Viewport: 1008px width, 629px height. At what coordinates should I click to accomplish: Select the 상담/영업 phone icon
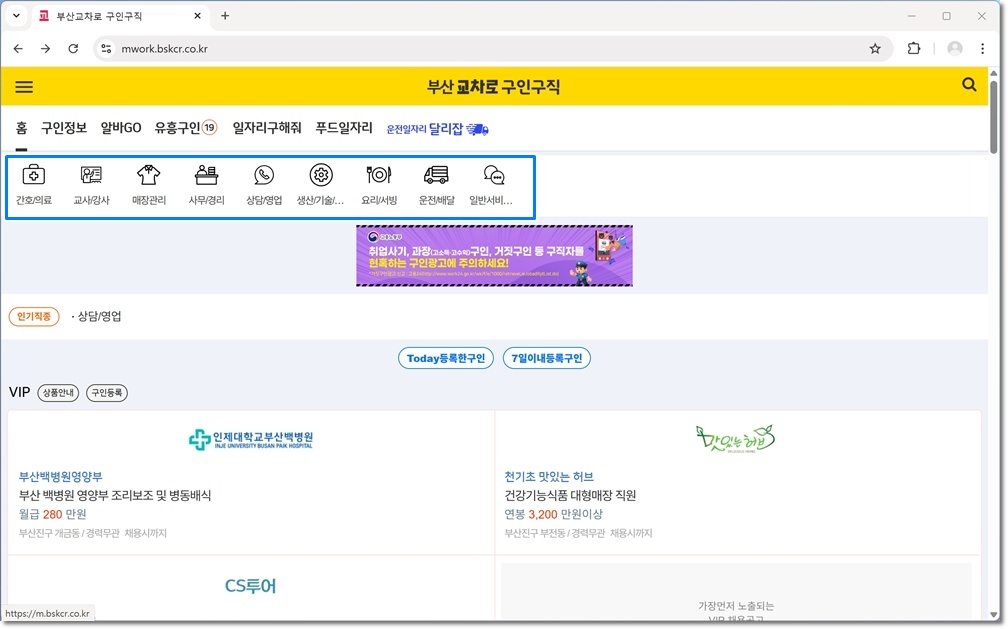(x=264, y=176)
